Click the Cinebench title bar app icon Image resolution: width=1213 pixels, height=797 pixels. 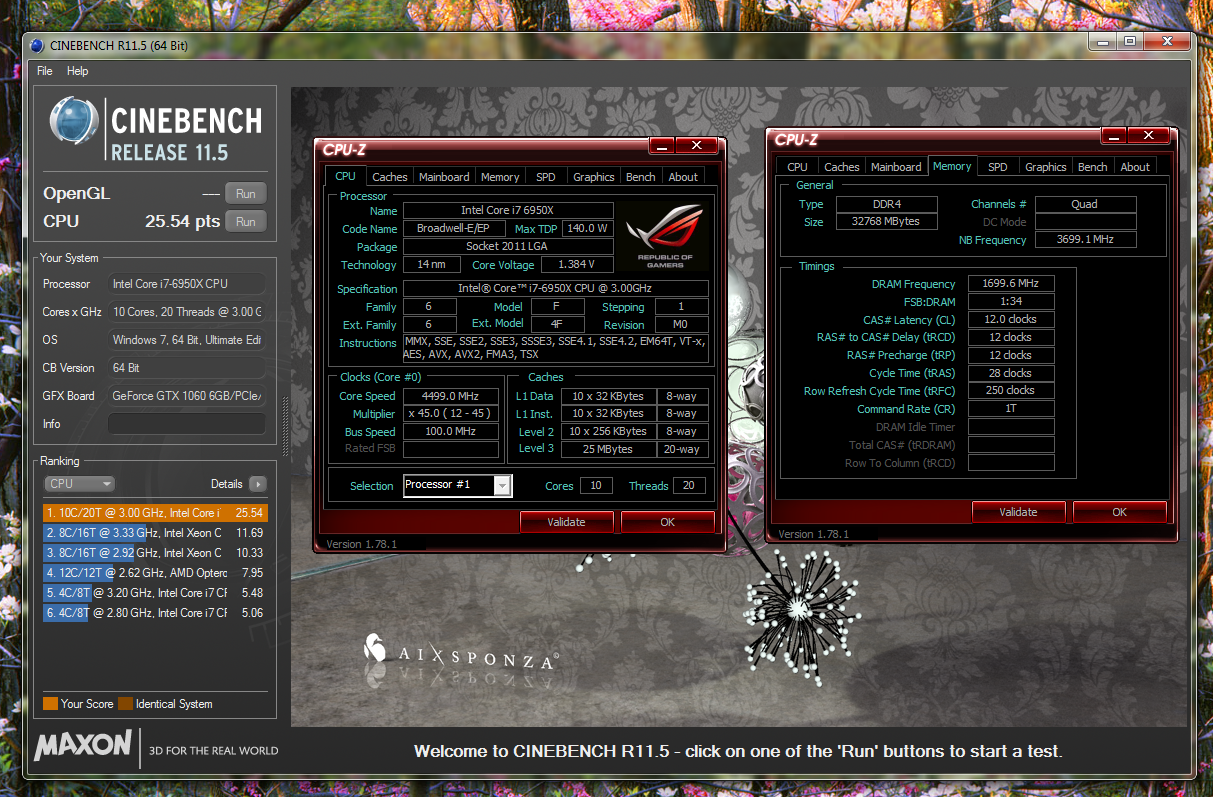tap(38, 45)
